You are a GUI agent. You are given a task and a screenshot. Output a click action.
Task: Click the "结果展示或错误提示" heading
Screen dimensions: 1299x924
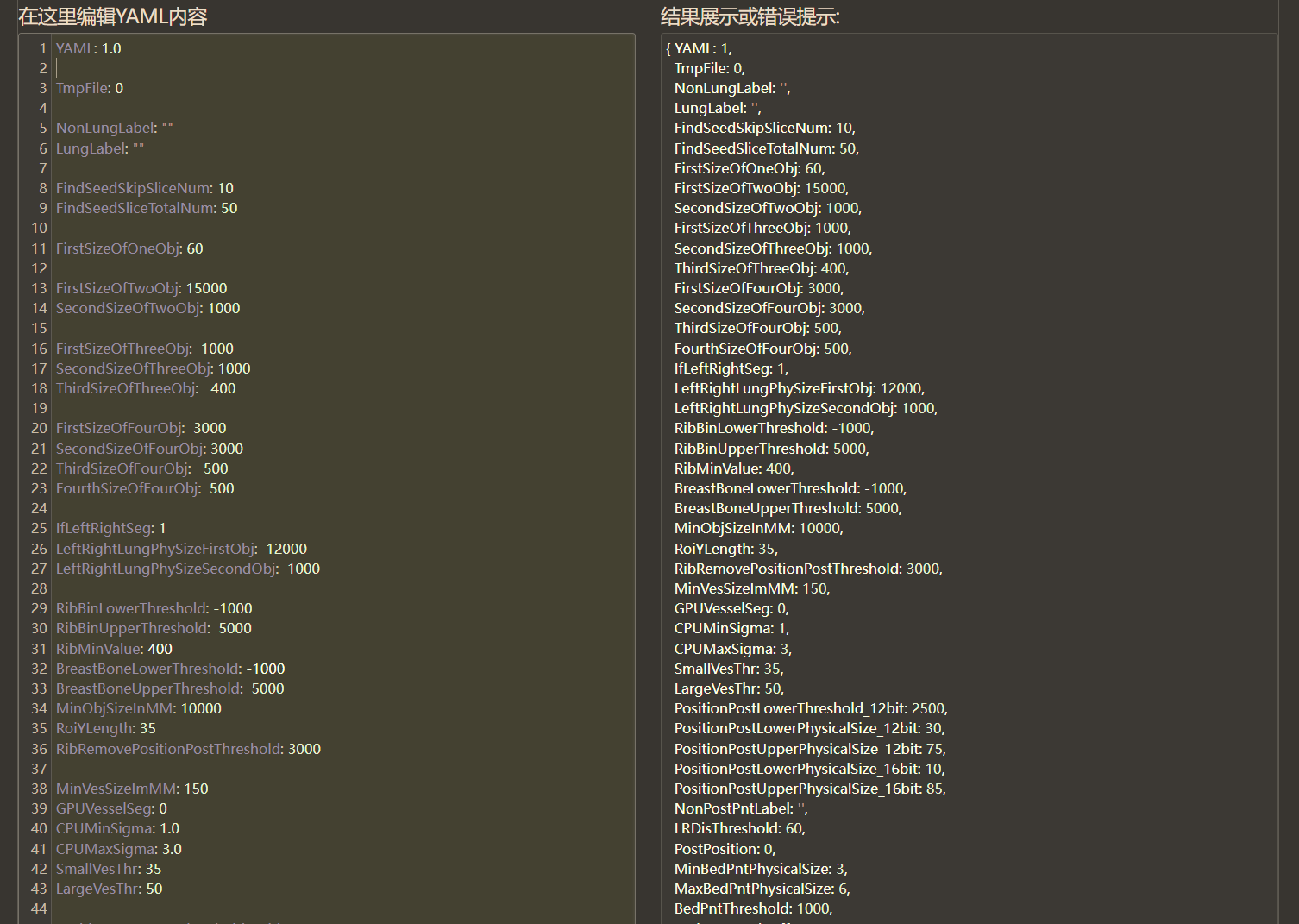coord(750,16)
